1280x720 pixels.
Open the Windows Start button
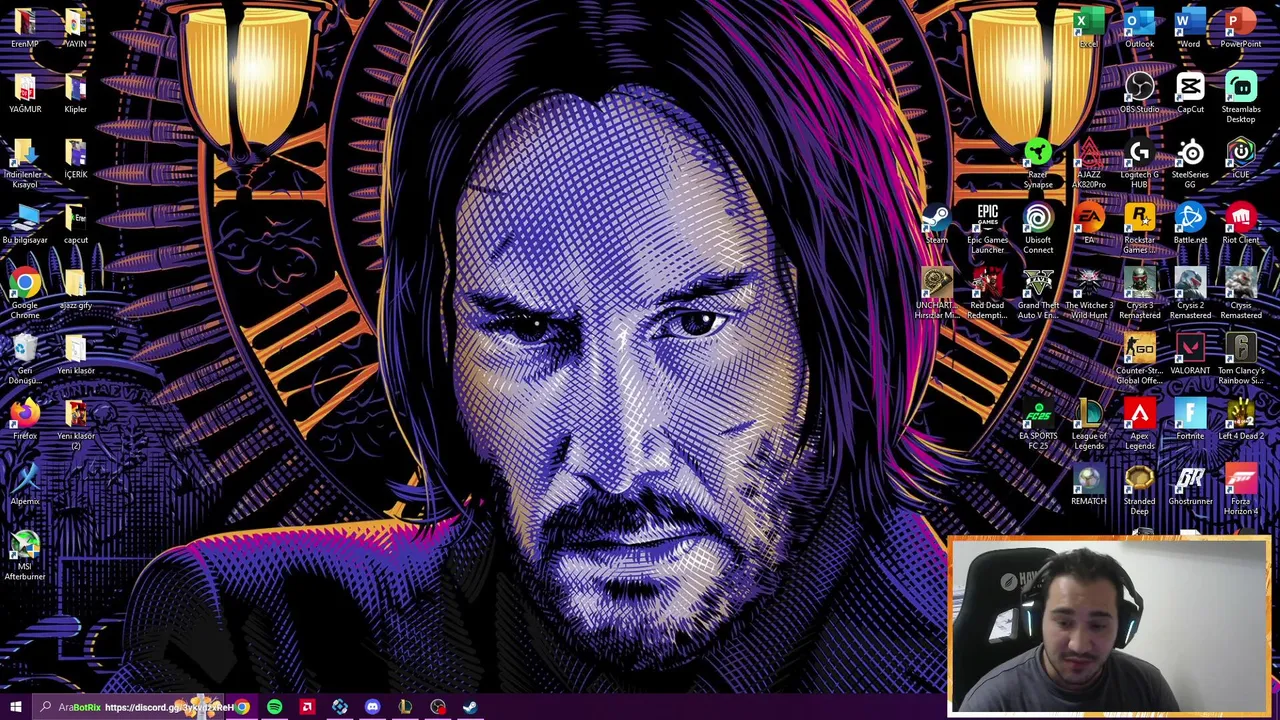(x=15, y=707)
